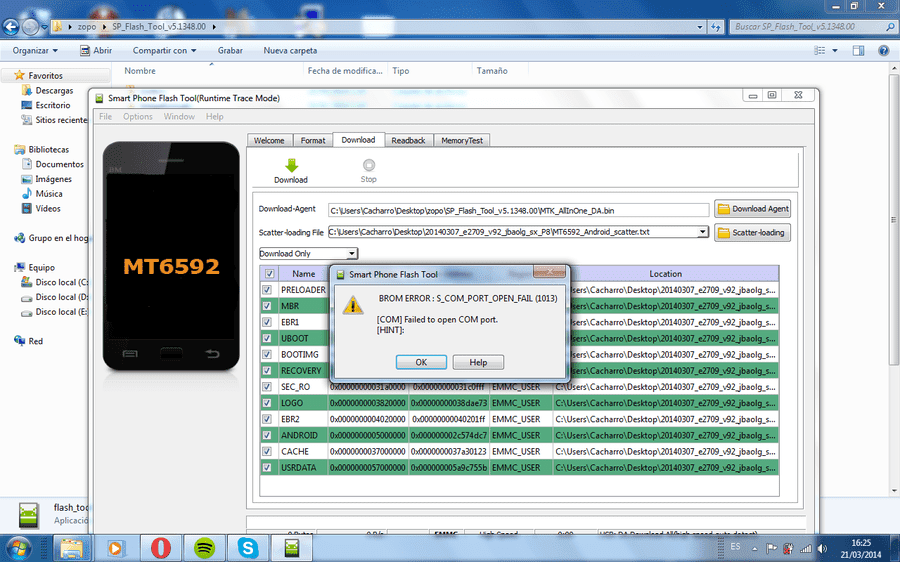The width and height of the screenshot is (900, 562).
Task: Launch Skype from the taskbar
Action: pos(248,548)
